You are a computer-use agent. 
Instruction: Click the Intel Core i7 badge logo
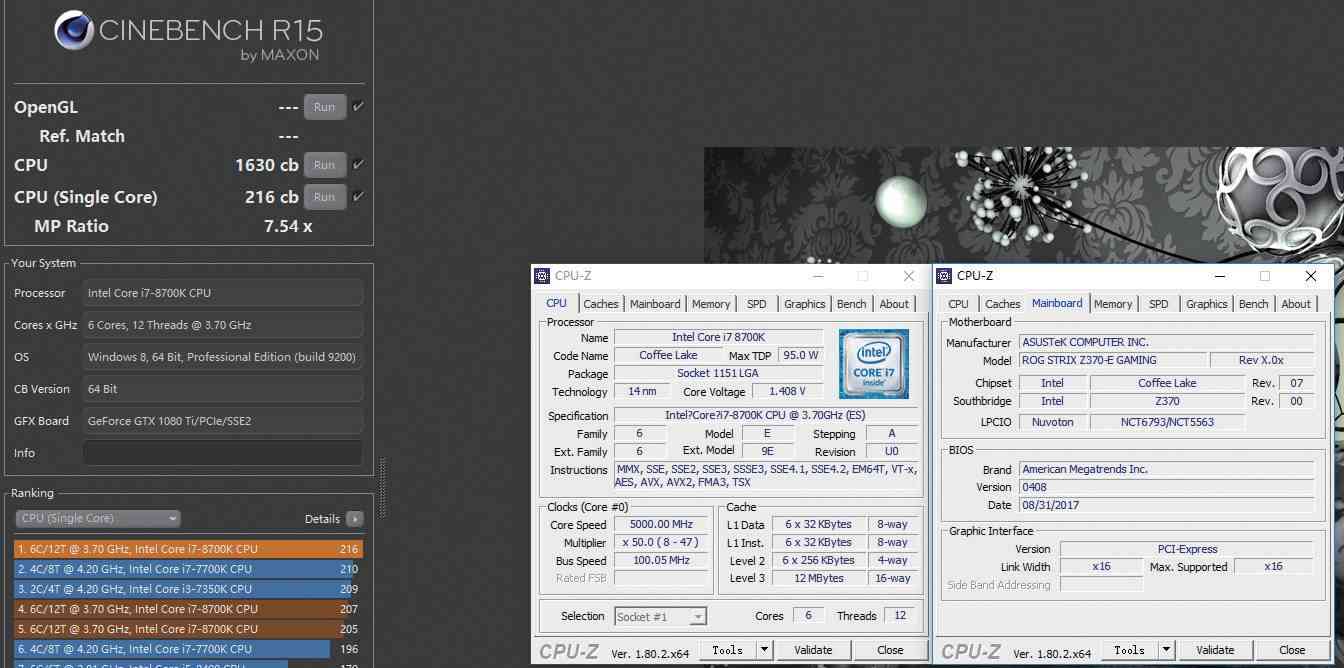873,364
